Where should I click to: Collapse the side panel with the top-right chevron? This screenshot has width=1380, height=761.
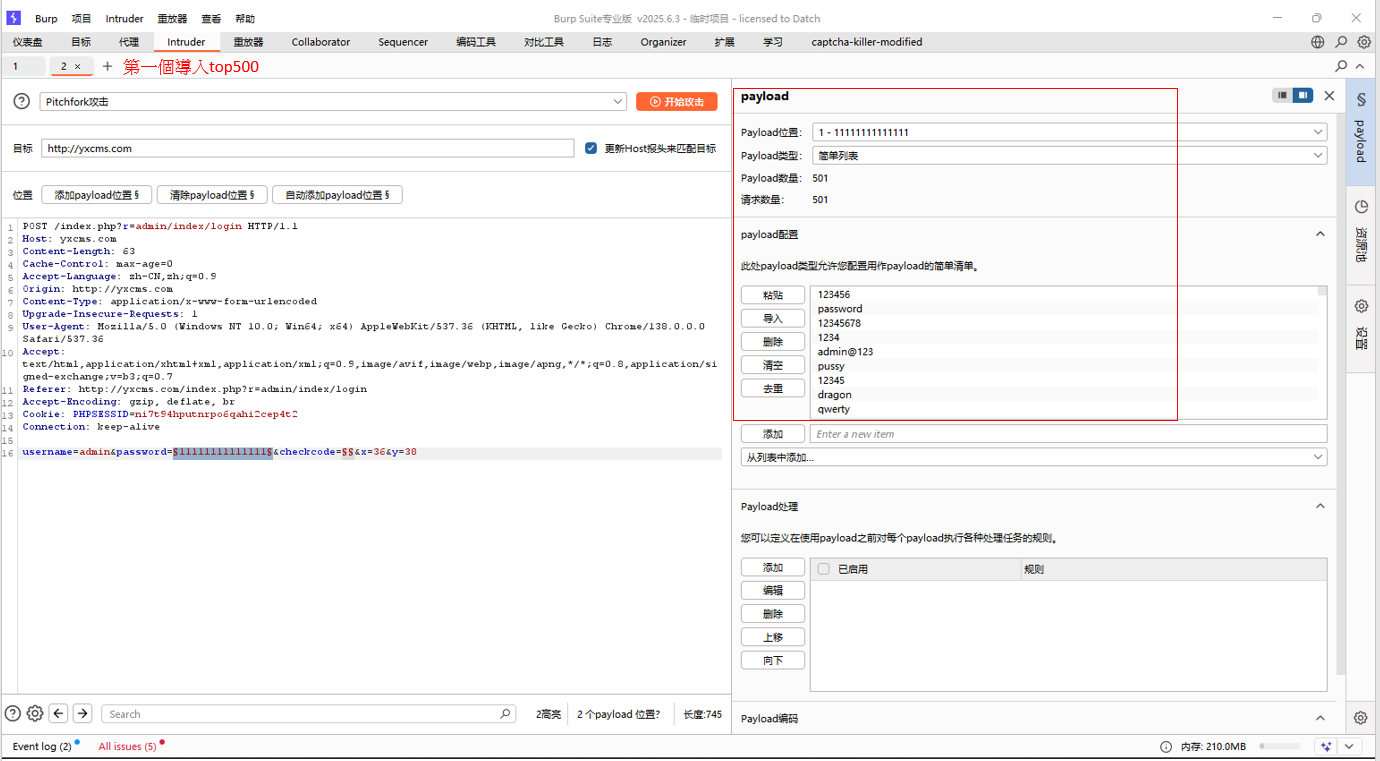(x=1361, y=66)
